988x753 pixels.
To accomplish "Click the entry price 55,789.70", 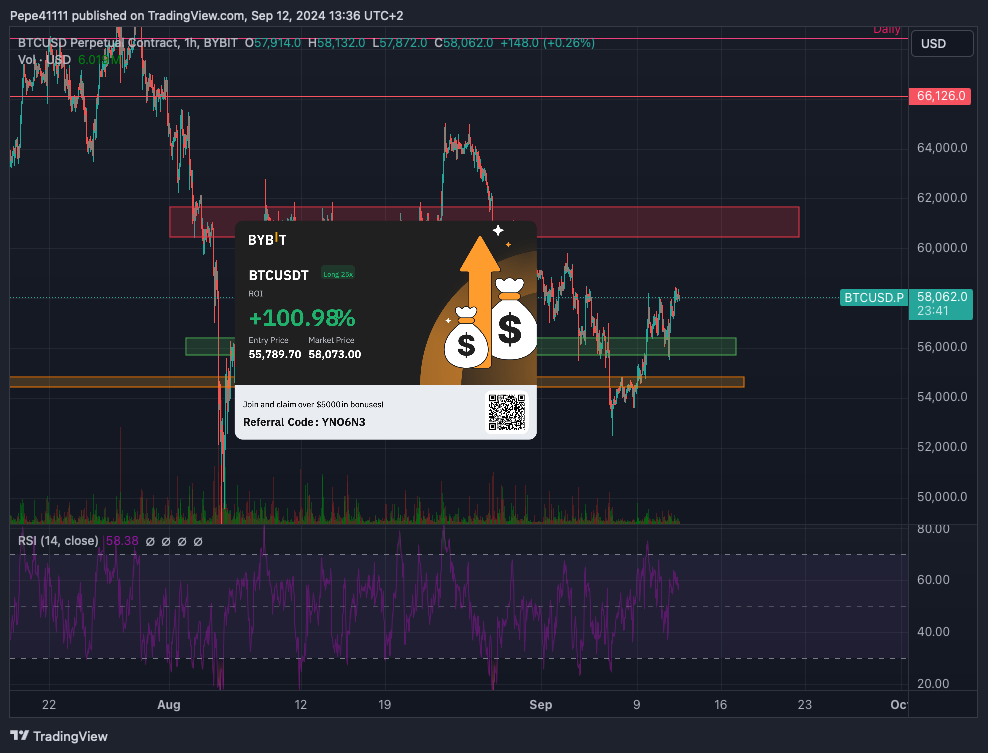I will point(275,354).
